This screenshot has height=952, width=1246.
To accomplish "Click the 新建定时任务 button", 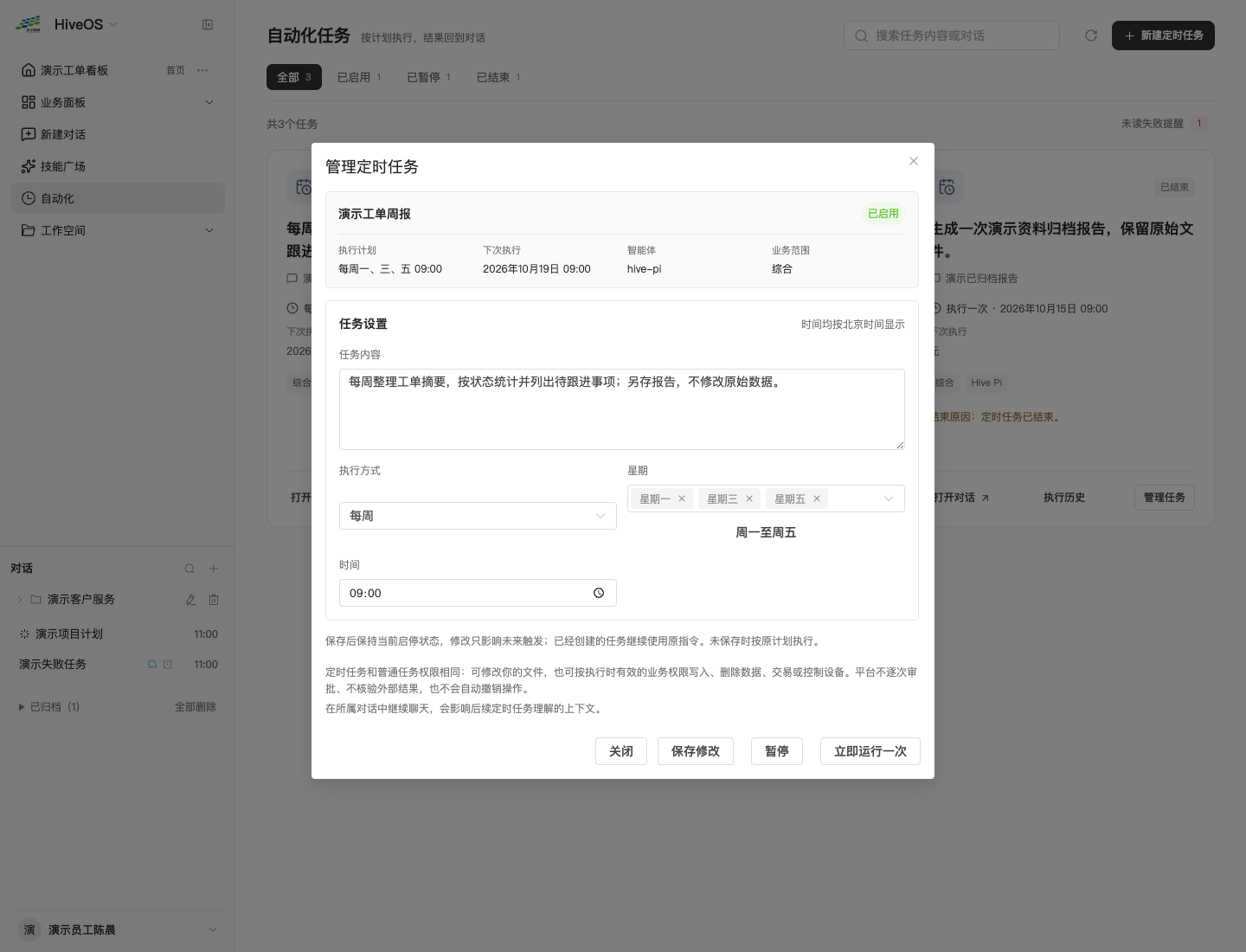I will coord(1163,35).
